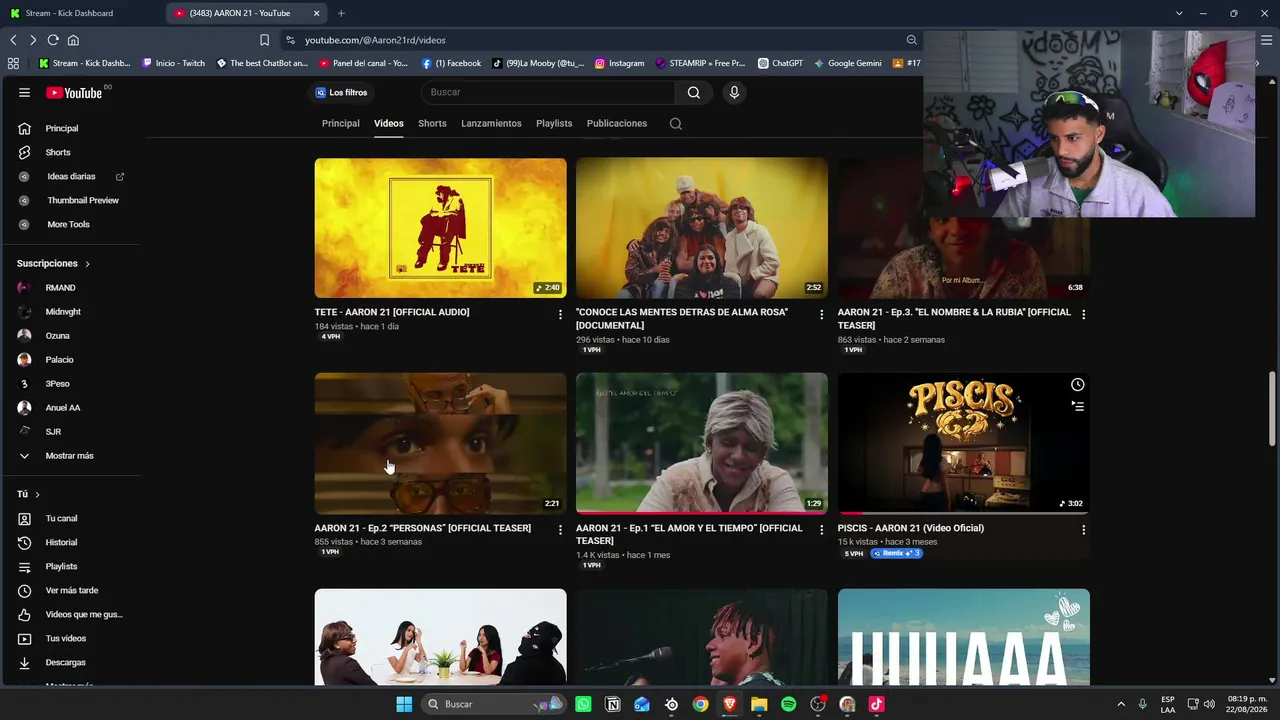
Task: Show hidden system tray icons
Action: click(1121, 704)
